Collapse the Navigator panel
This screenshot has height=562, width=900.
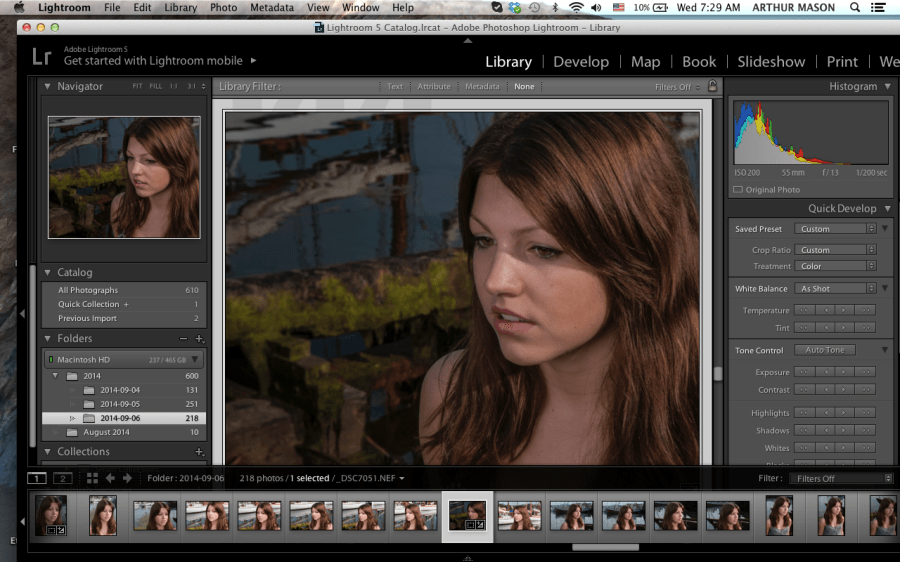[47, 87]
